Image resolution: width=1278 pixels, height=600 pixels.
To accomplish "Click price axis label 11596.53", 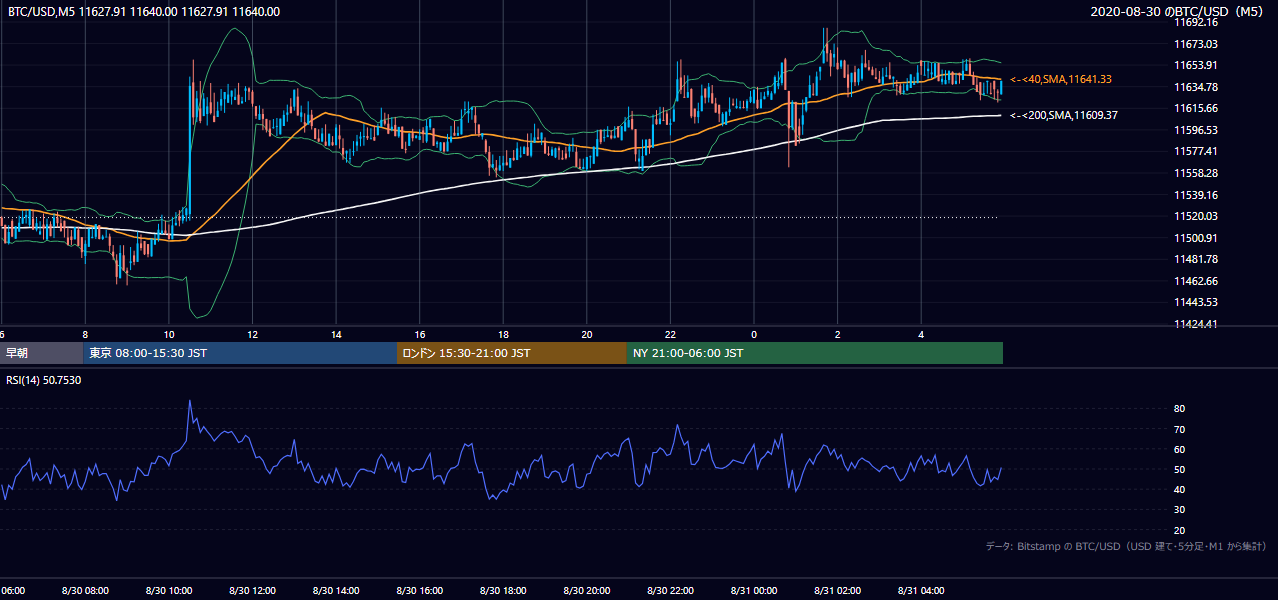I will tap(1196, 130).
